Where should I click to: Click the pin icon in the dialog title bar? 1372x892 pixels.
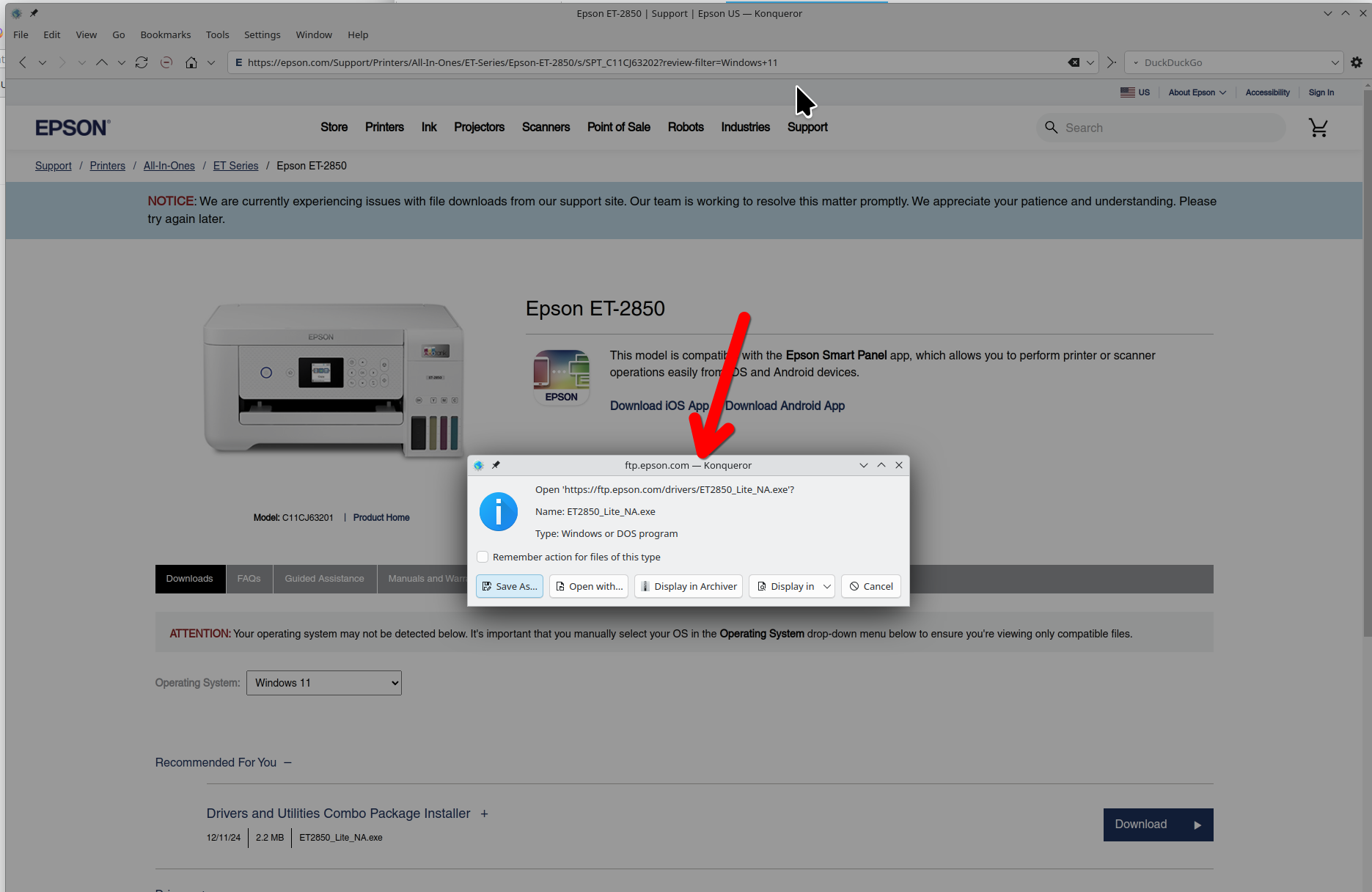tap(496, 465)
